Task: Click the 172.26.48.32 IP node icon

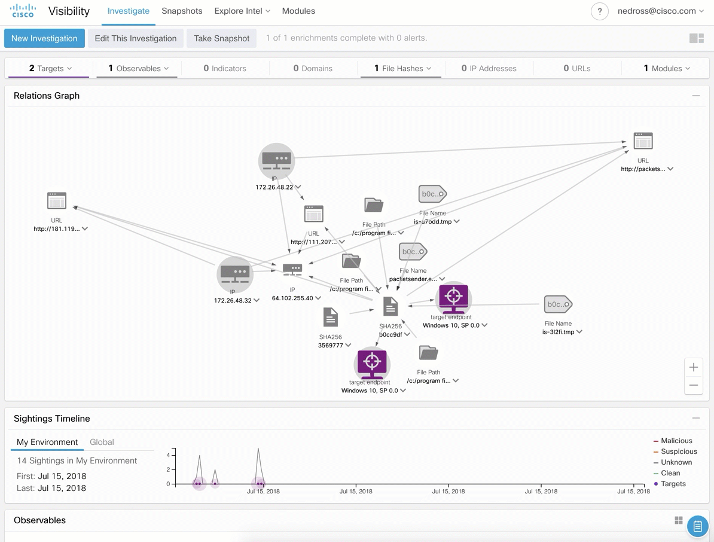Action: click(x=235, y=273)
